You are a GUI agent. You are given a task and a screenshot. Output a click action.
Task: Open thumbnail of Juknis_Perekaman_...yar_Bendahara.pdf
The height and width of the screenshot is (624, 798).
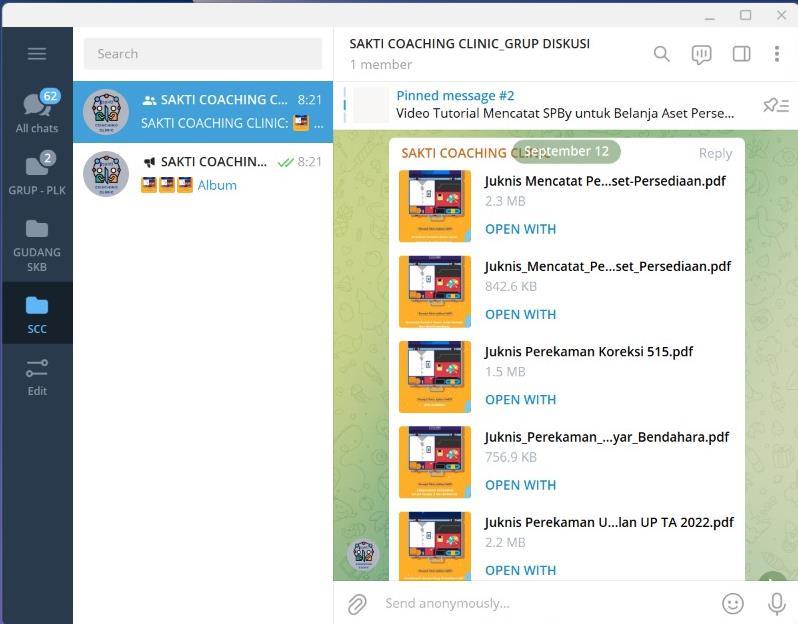pyautogui.click(x=435, y=462)
